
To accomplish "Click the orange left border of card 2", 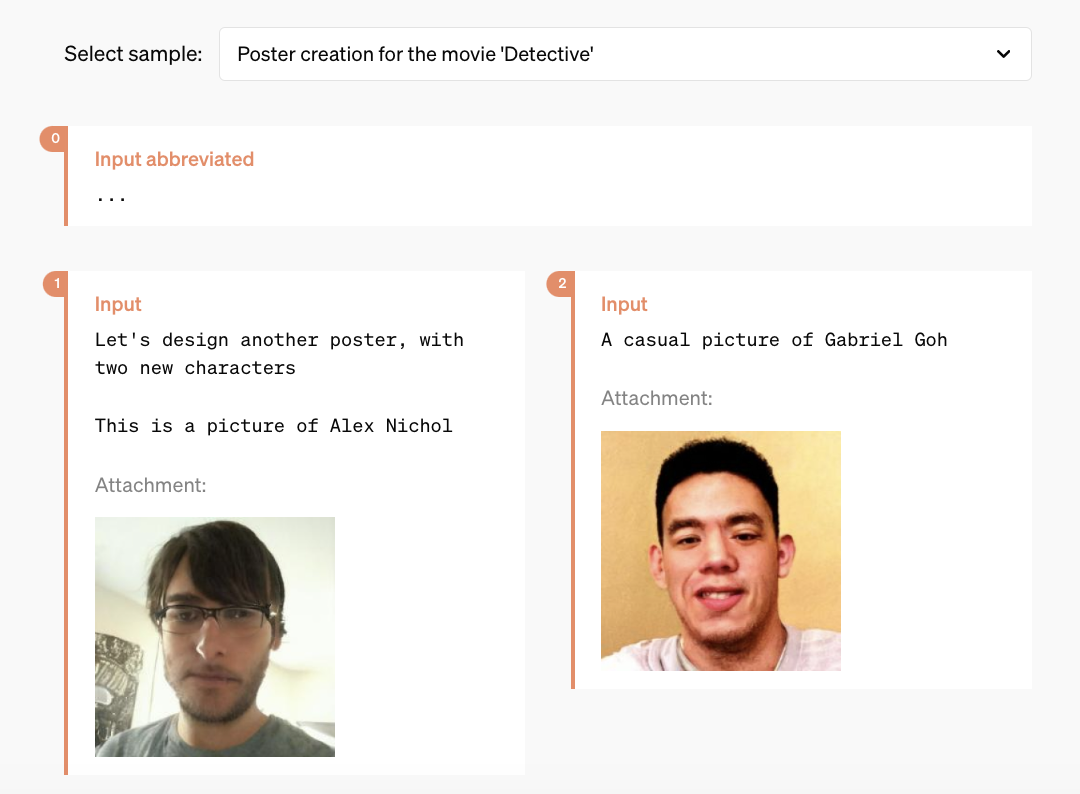I will click(573, 500).
